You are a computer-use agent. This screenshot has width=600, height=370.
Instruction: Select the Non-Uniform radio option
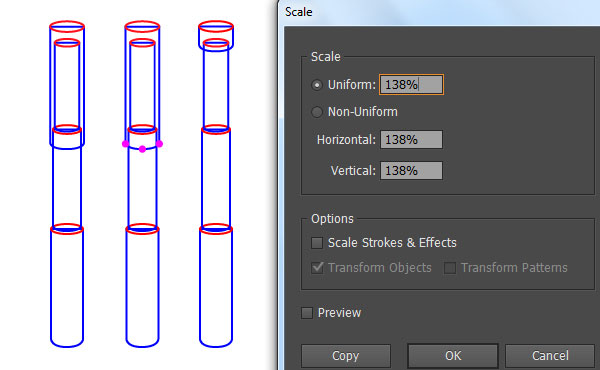coord(317,112)
